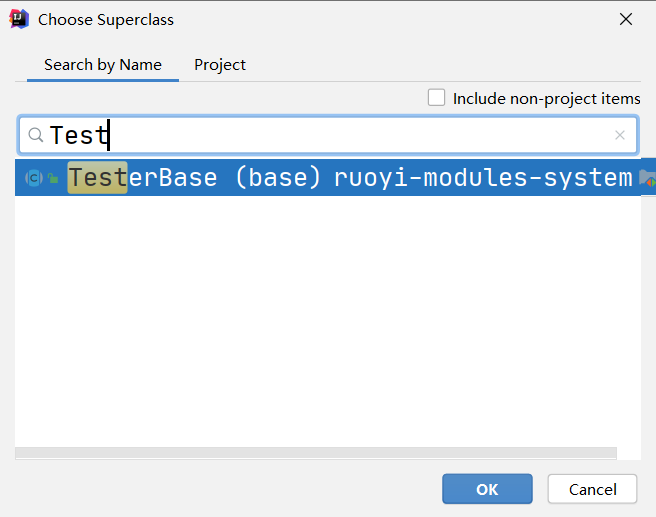Cancel the superclass selection
The width and height of the screenshot is (656, 517).
[x=592, y=489]
